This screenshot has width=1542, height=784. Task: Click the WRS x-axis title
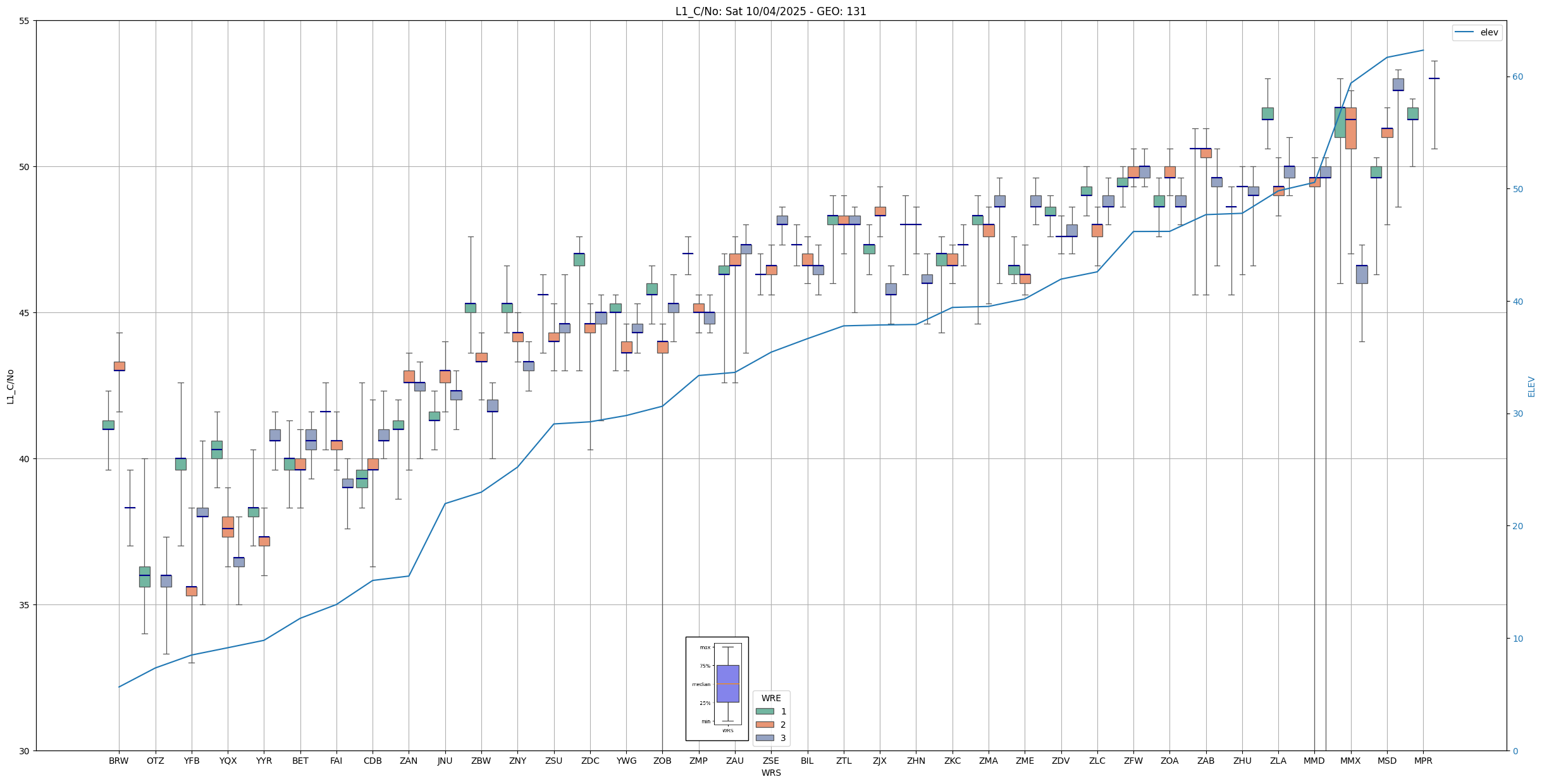(770, 773)
